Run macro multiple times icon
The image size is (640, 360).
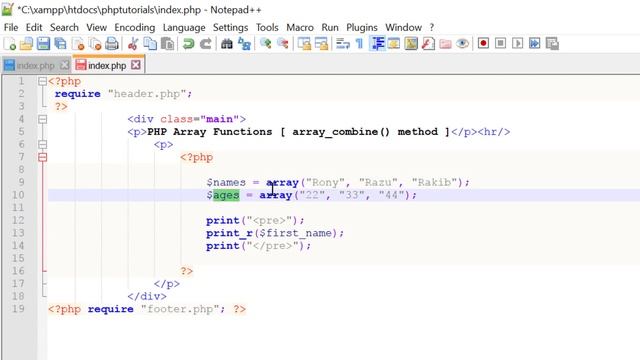coord(535,43)
